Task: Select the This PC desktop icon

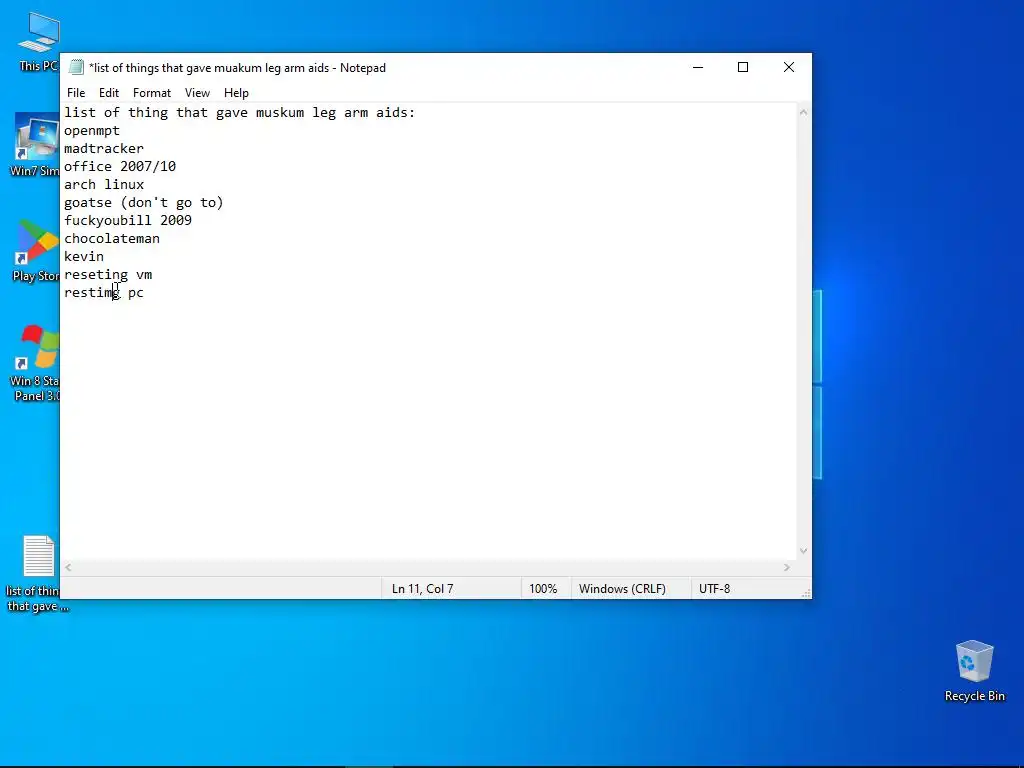Action: (39, 40)
